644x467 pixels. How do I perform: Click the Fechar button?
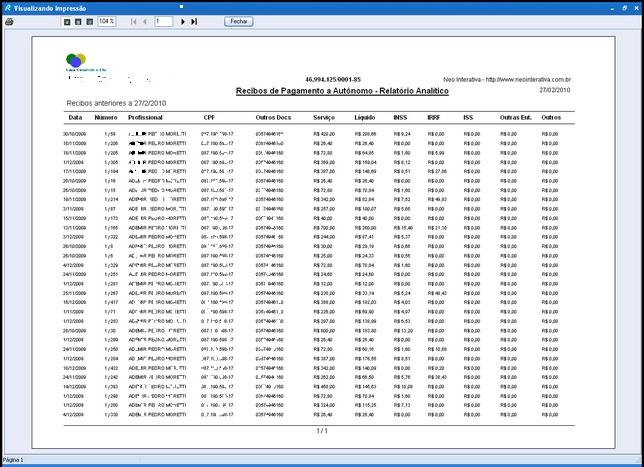pyautogui.click(x=239, y=21)
